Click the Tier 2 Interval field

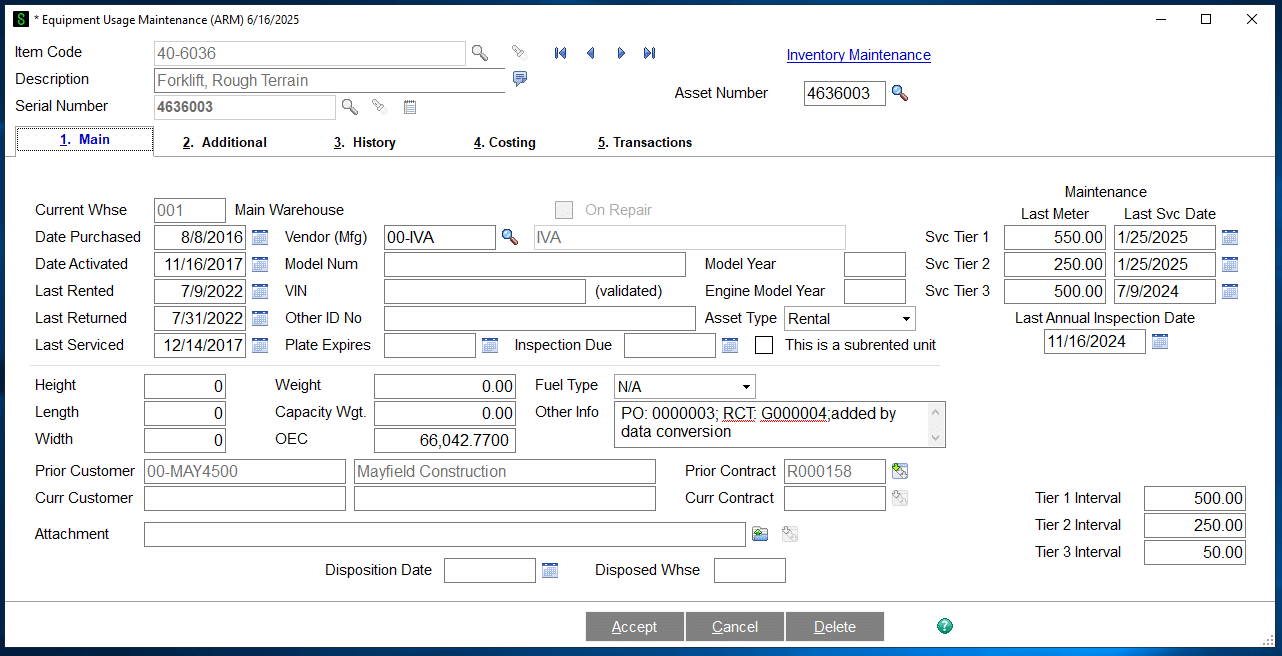point(1195,525)
